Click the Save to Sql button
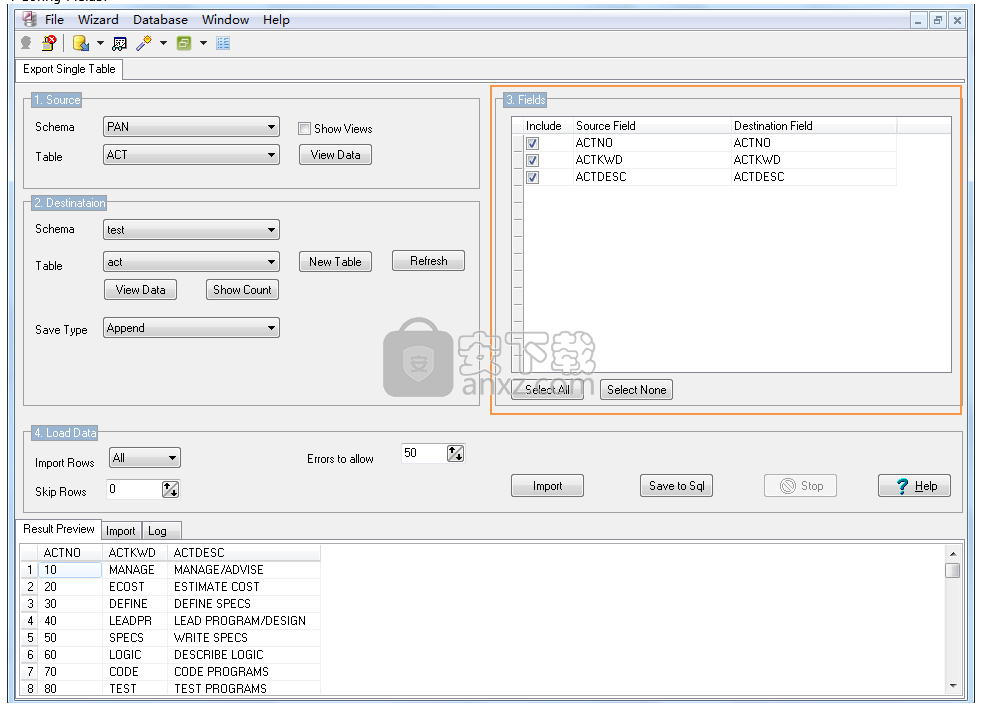Image resolution: width=982 pixels, height=717 pixels. click(x=677, y=486)
